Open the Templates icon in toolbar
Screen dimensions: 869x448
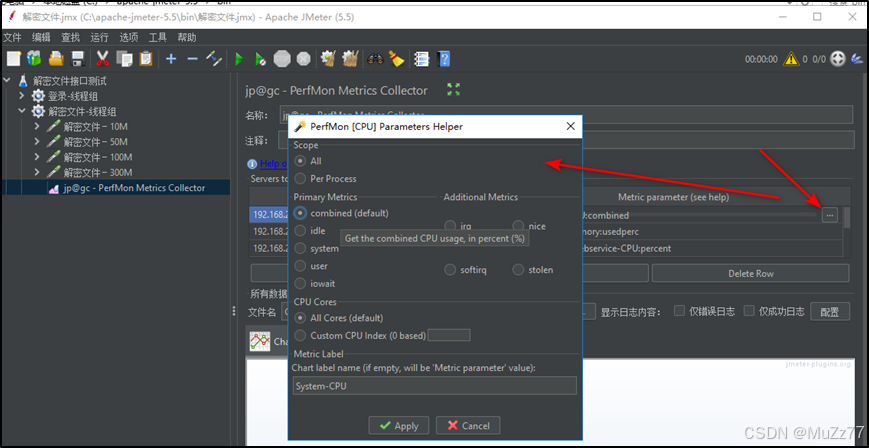(34, 59)
